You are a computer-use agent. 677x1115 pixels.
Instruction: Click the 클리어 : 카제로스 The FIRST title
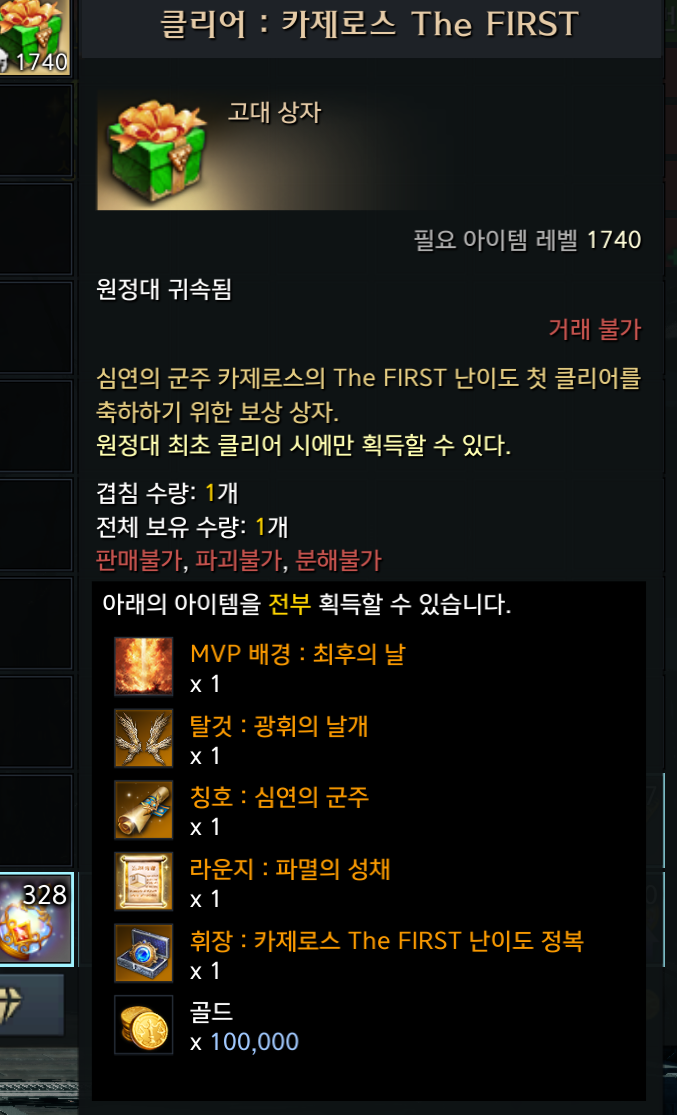[370, 26]
